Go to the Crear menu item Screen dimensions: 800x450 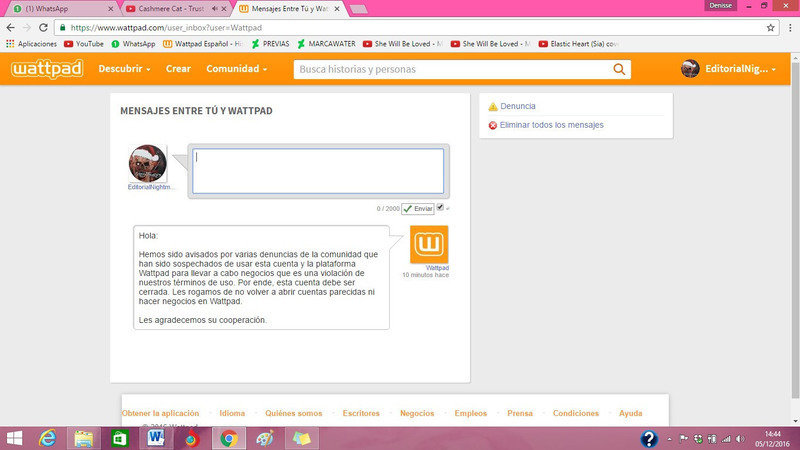coord(178,69)
